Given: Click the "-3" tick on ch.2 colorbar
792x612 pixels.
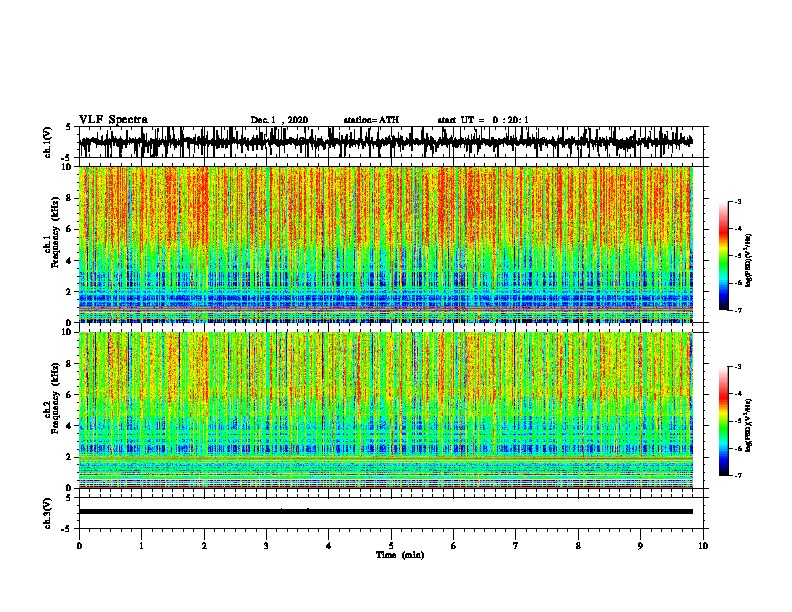Looking at the screenshot, I should (x=737, y=367).
